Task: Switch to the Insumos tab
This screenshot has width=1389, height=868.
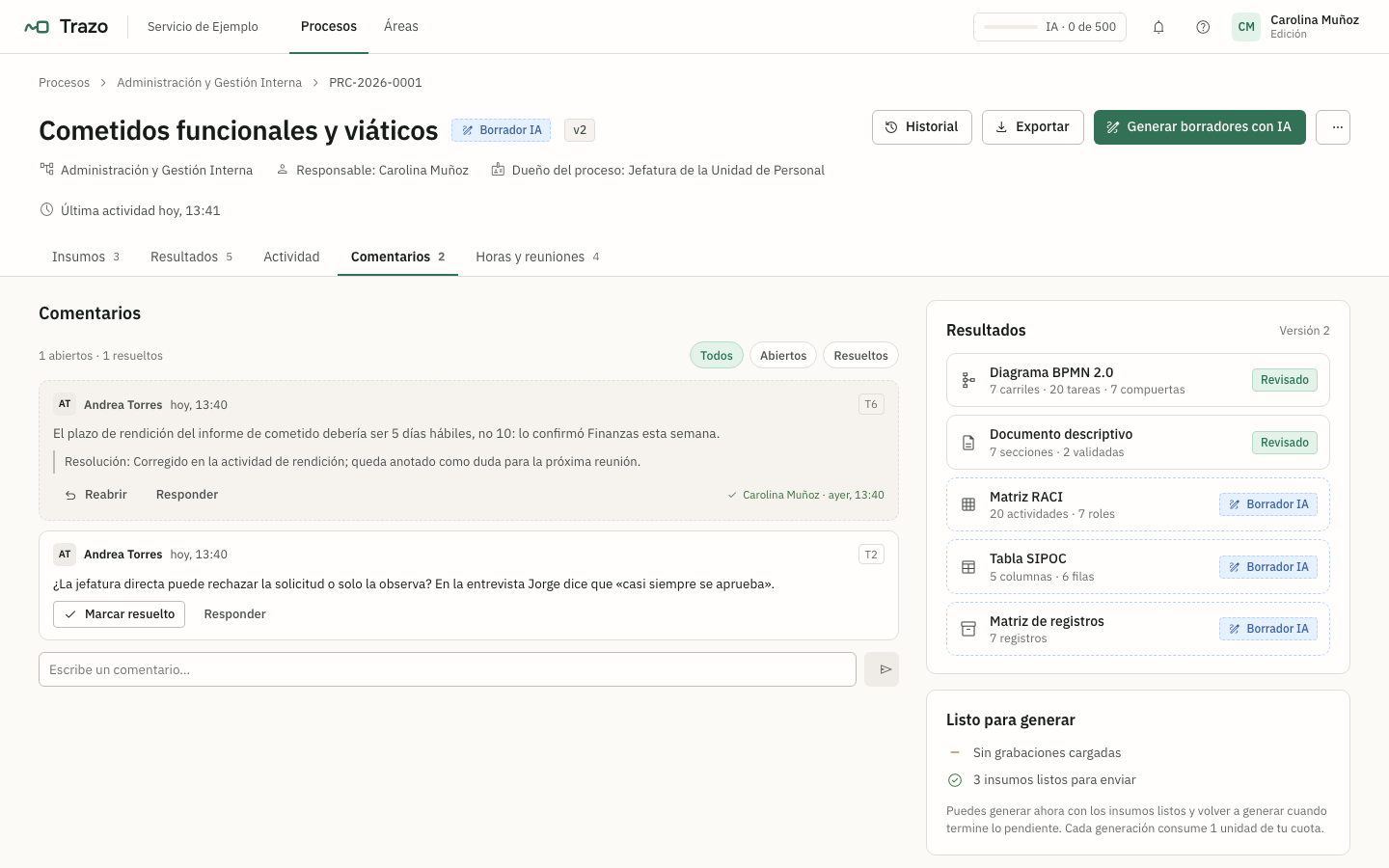Action: tap(86, 257)
